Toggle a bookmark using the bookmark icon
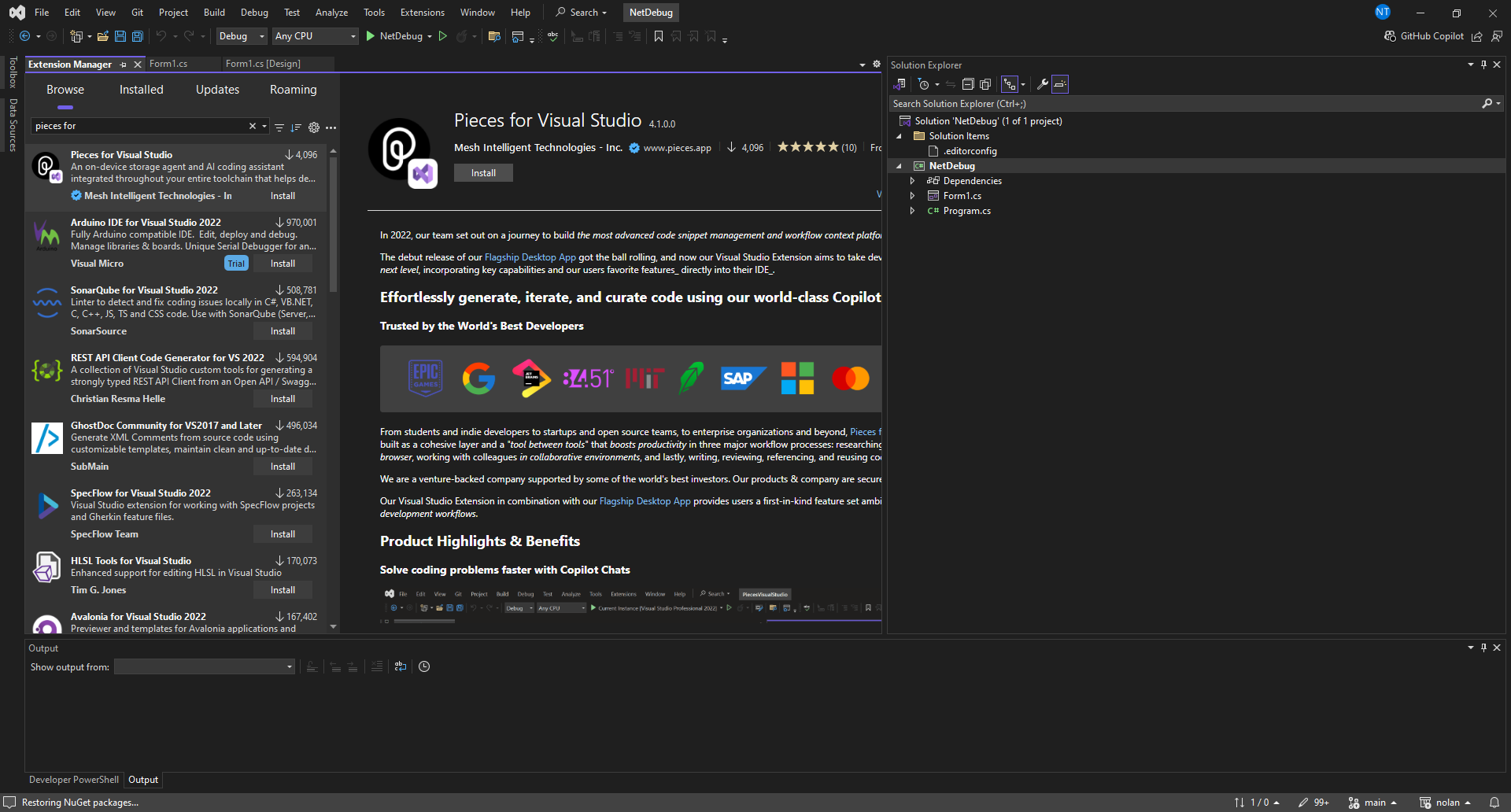The image size is (1511, 812). coord(659,36)
